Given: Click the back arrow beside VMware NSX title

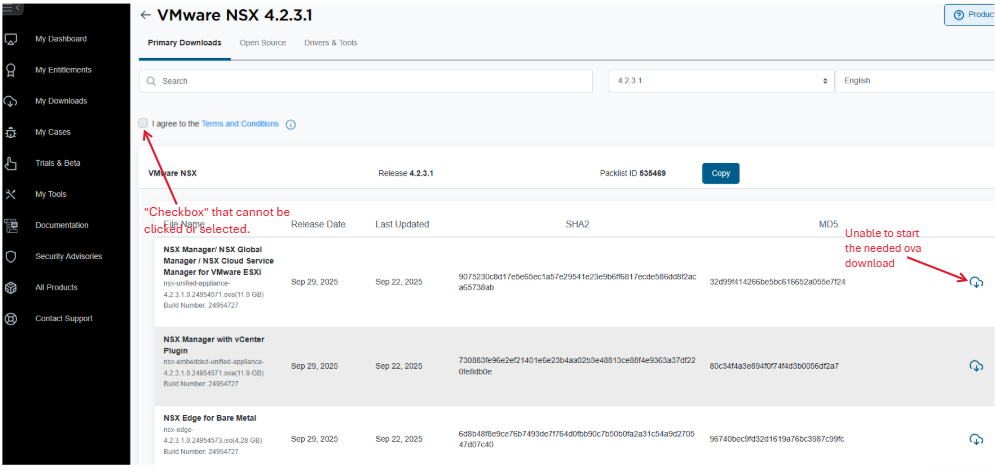Looking at the screenshot, I should pyautogui.click(x=146, y=15).
